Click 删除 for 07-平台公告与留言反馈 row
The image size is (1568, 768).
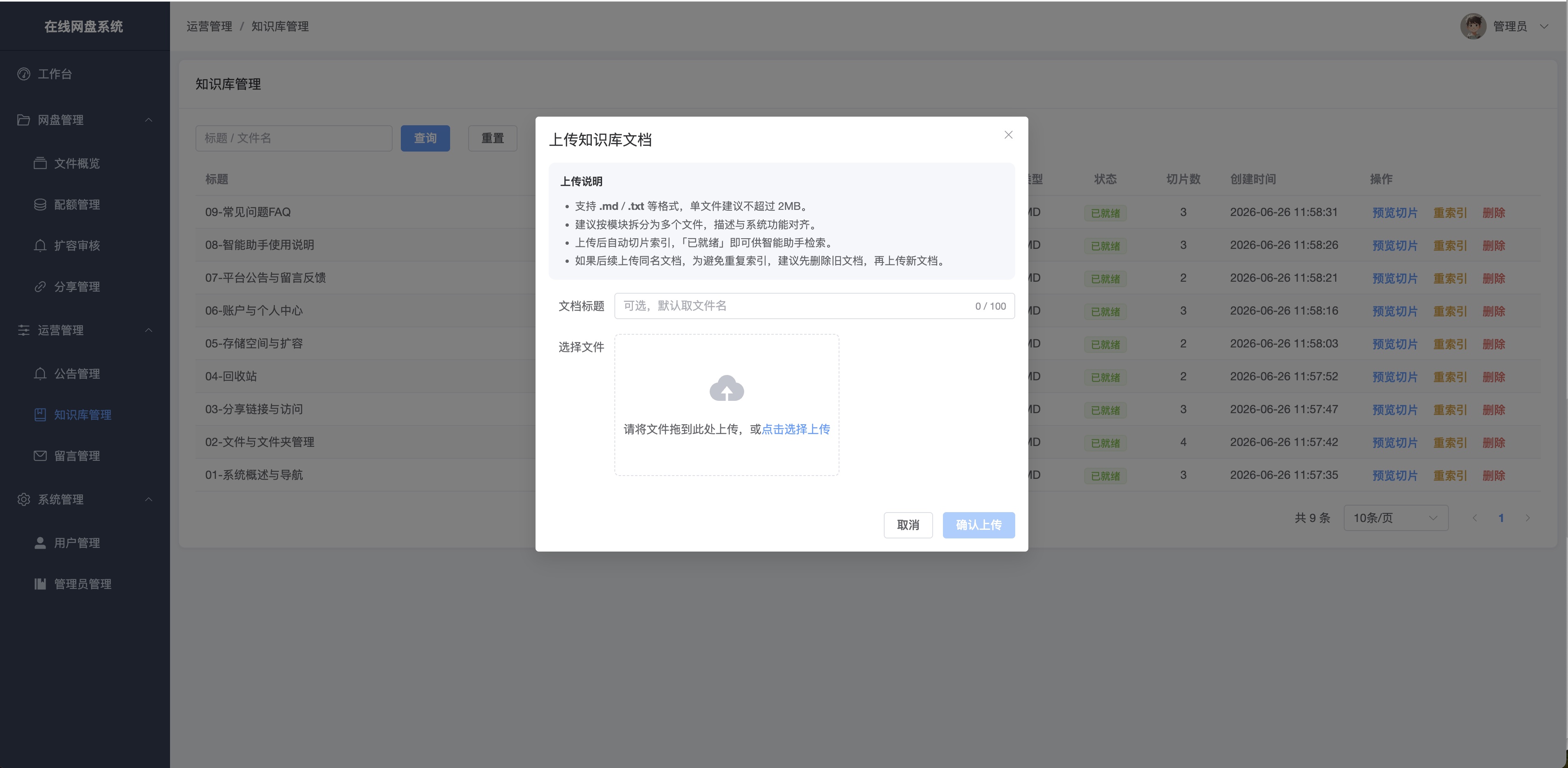pos(1493,278)
